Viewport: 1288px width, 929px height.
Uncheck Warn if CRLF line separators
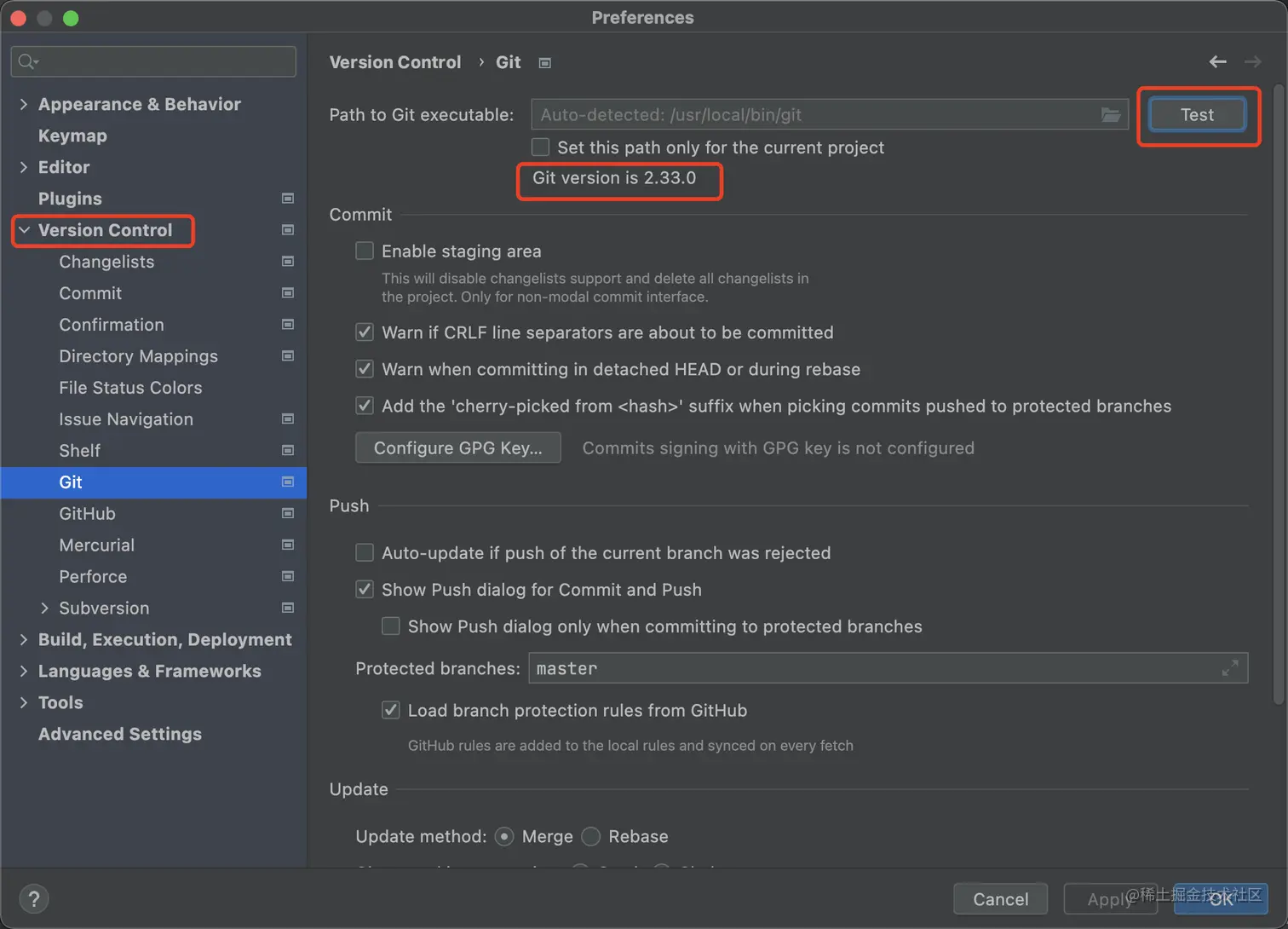[x=365, y=332]
